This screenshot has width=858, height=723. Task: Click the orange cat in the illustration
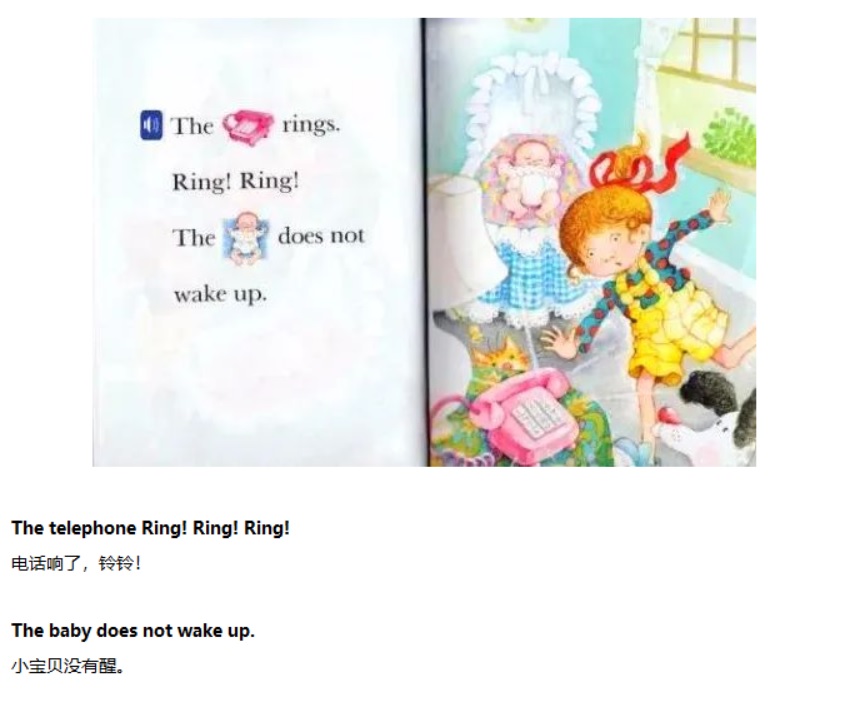click(x=500, y=355)
